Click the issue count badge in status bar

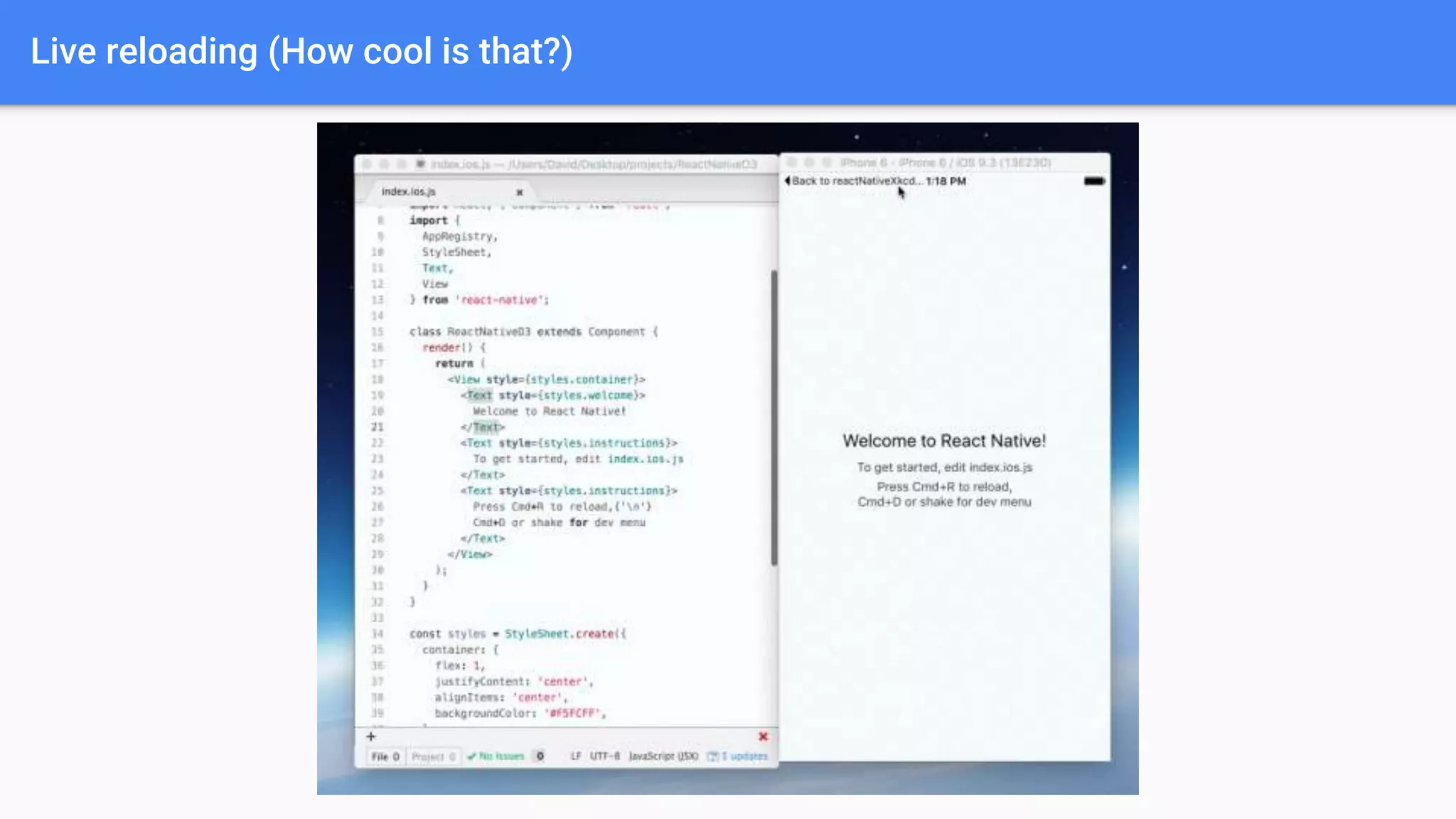click(540, 756)
